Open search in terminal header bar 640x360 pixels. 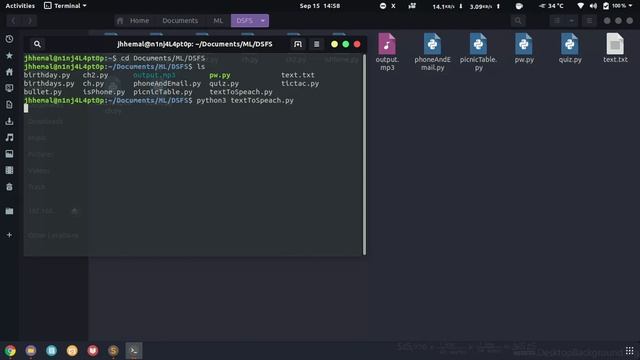pos(37,44)
